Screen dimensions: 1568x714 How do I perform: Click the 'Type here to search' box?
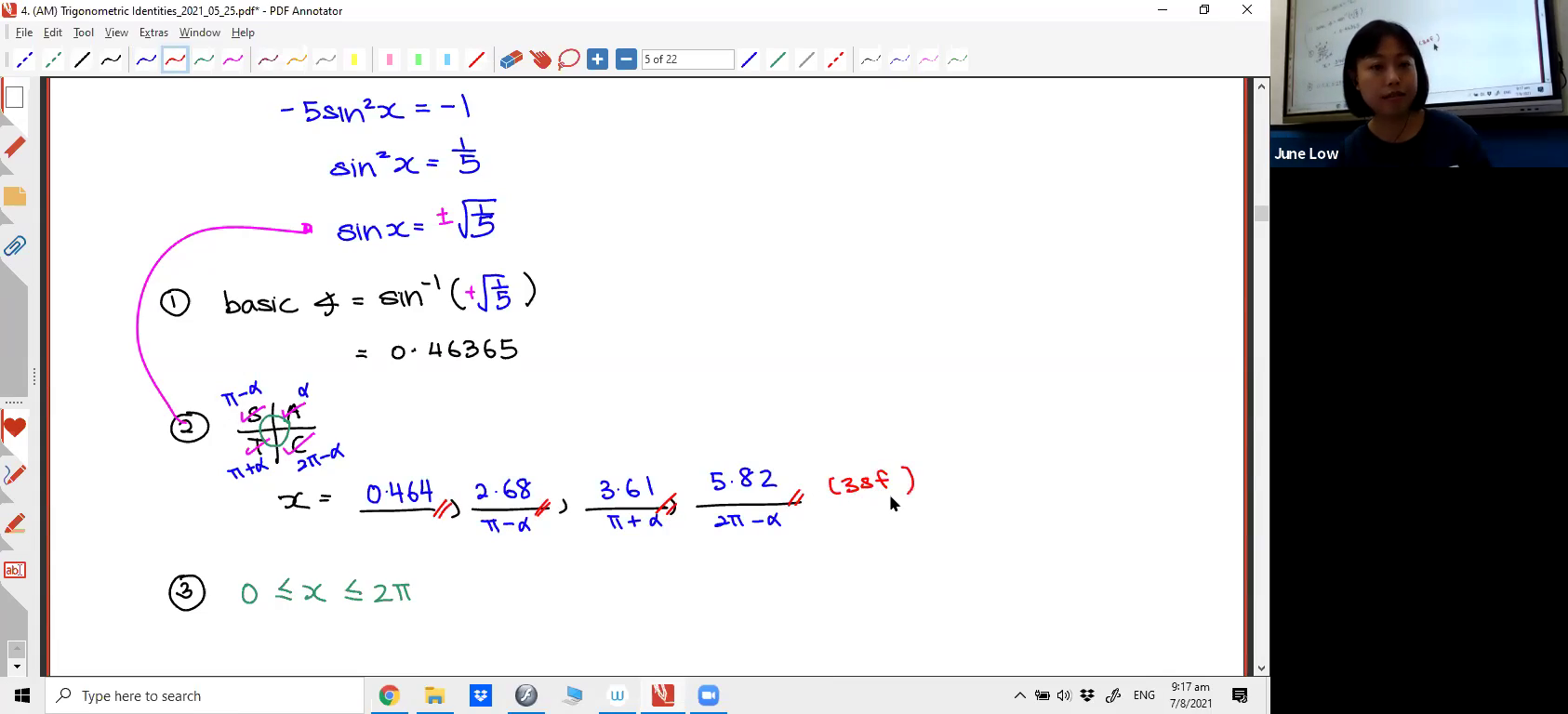coord(205,695)
